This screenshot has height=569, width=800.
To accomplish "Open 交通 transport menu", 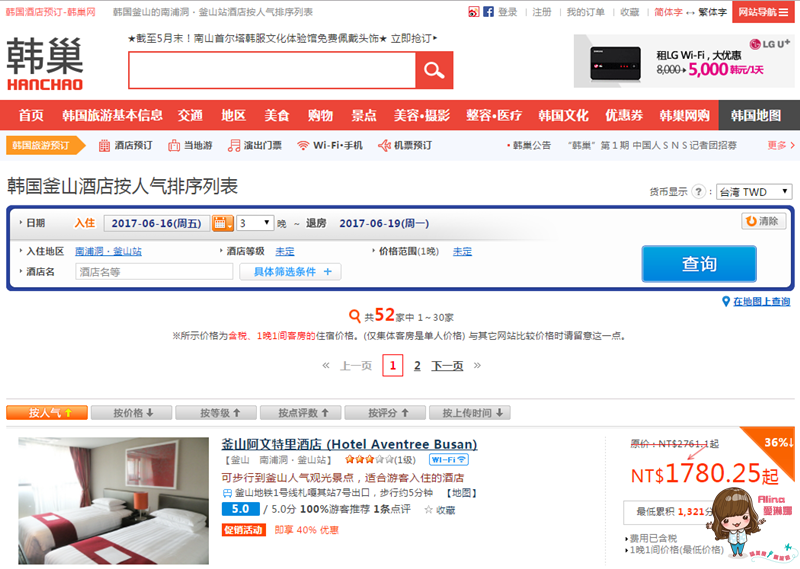I will click(x=190, y=115).
